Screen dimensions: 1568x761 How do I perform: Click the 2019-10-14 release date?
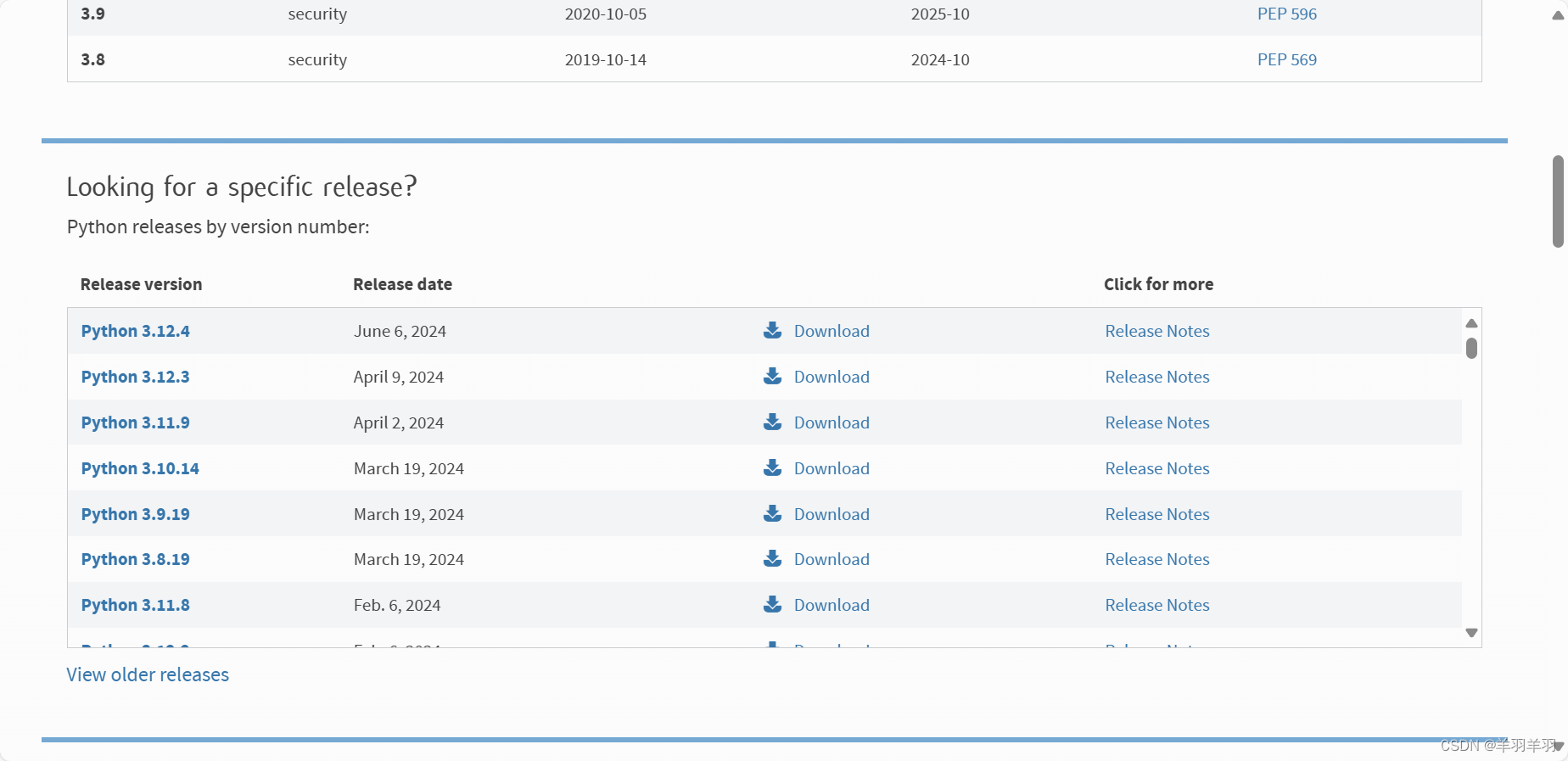coord(606,59)
